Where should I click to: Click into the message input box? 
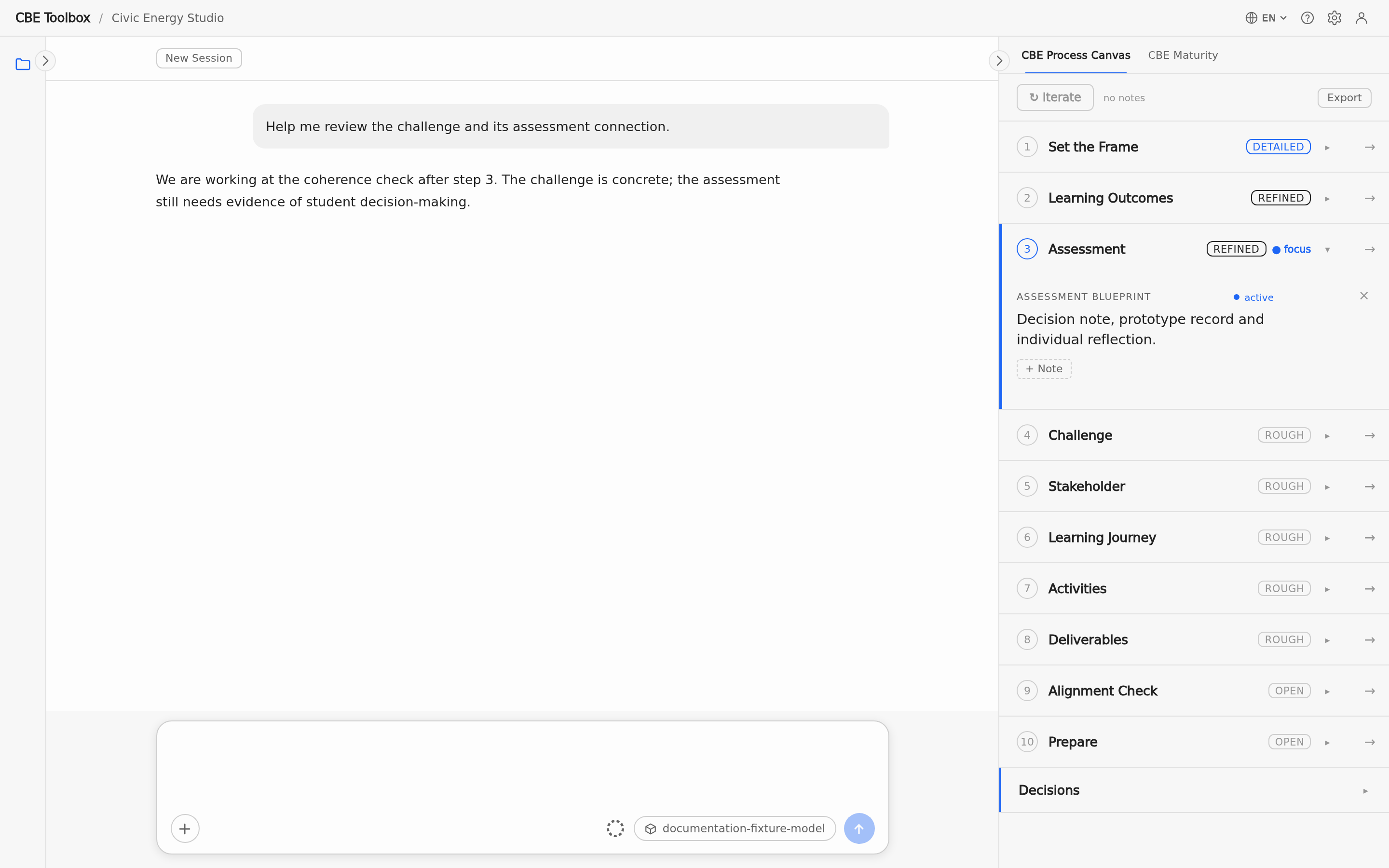(x=522, y=766)
